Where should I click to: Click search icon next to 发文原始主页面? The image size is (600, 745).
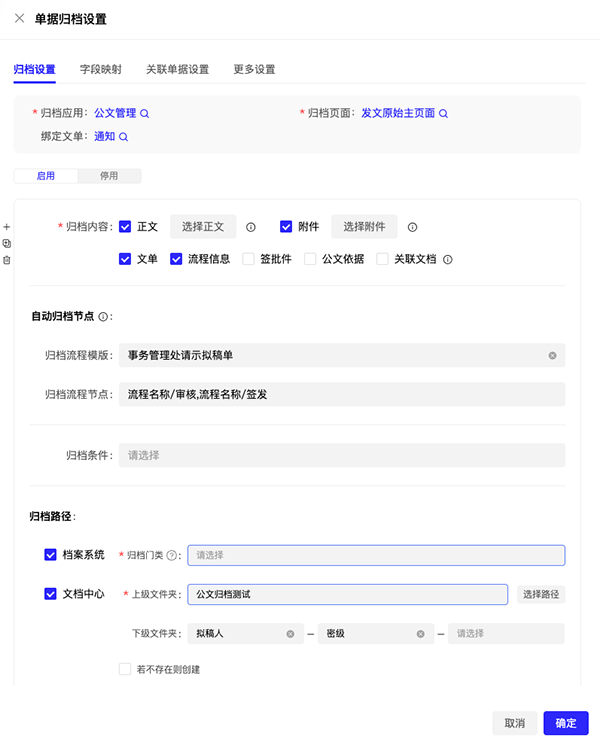(x=444, y=114)
